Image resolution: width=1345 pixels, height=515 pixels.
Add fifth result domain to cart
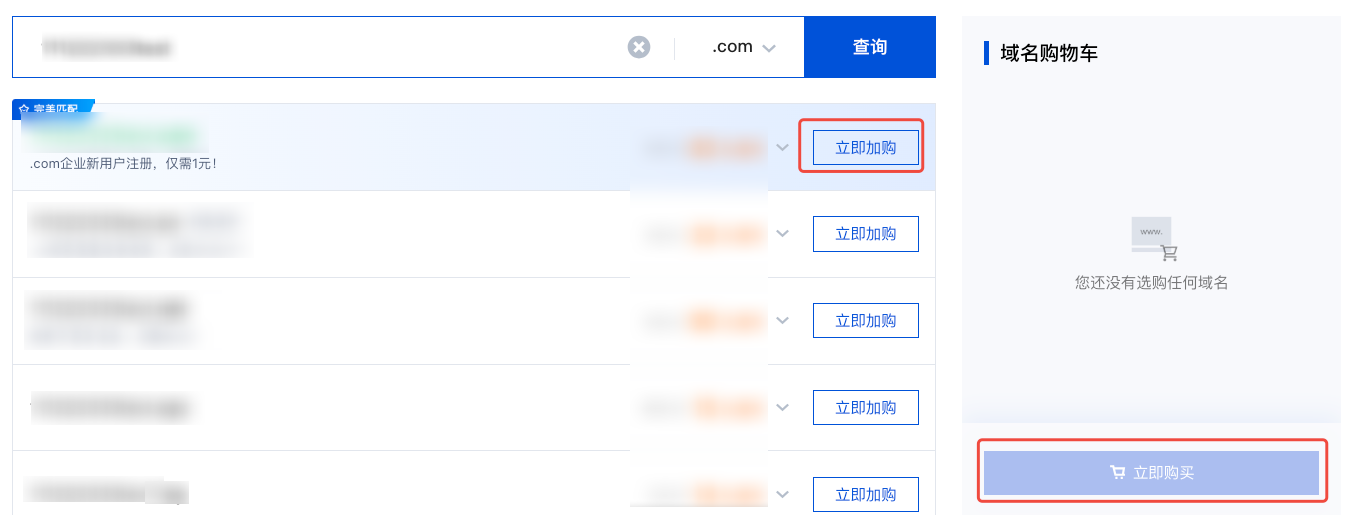tap(865, 494)
